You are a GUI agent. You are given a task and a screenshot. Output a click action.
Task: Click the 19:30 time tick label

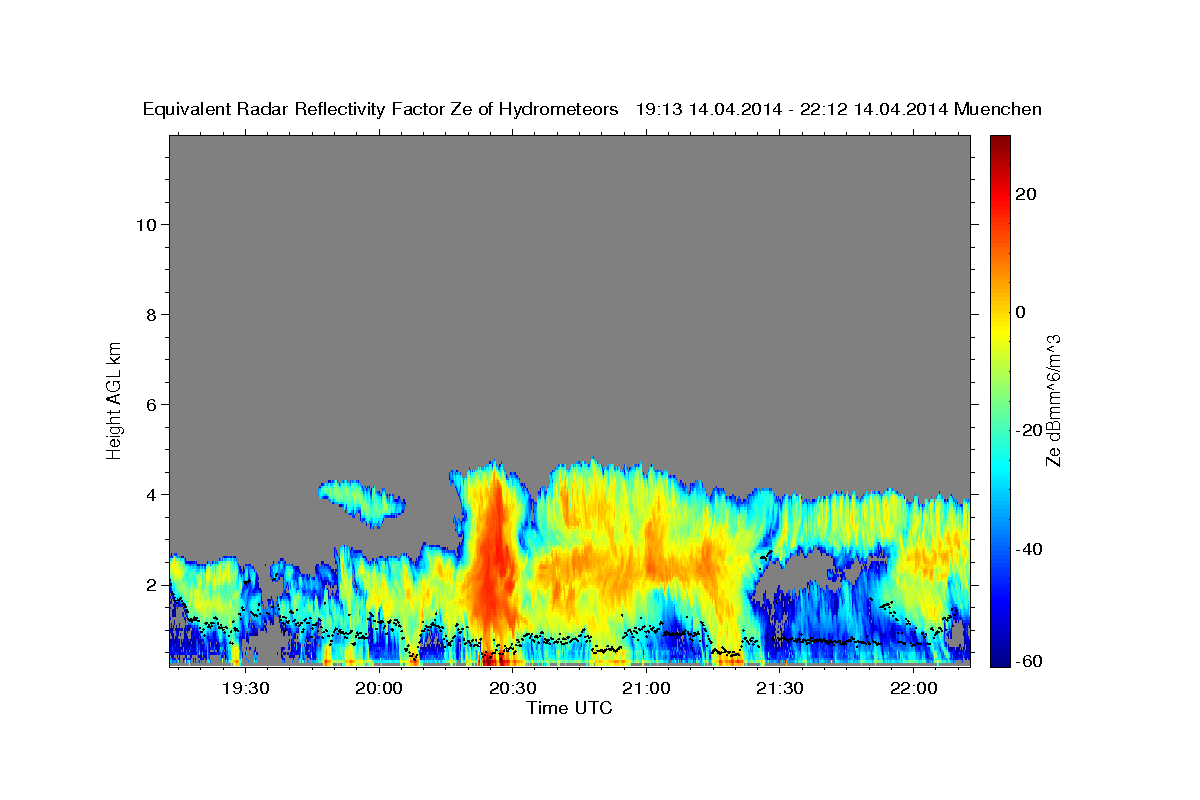coord(245,688)
